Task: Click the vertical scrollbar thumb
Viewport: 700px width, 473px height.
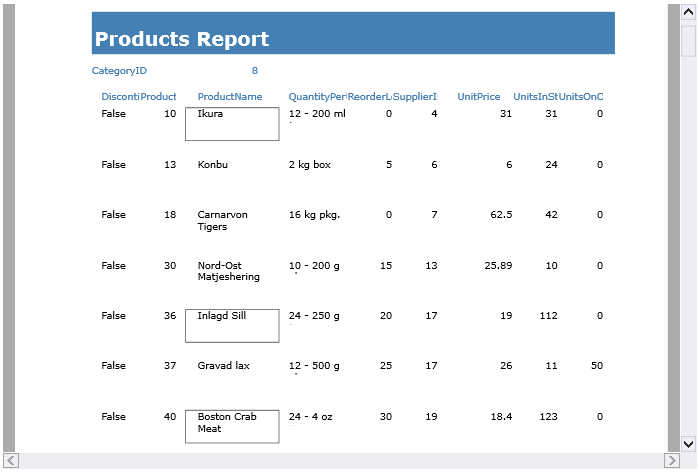Action: 688,42
